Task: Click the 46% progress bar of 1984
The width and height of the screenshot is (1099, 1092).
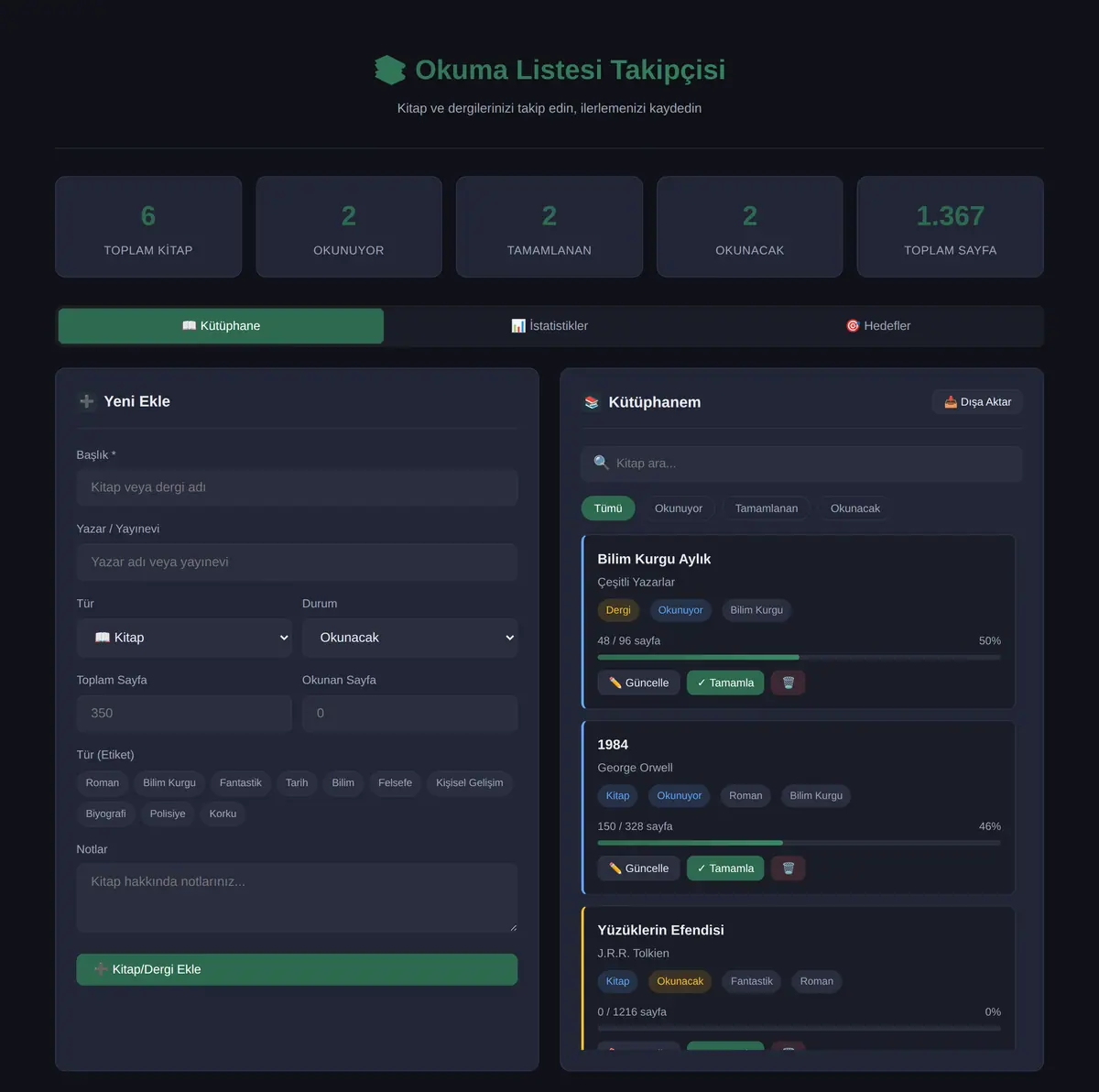Action: (799, 843)
